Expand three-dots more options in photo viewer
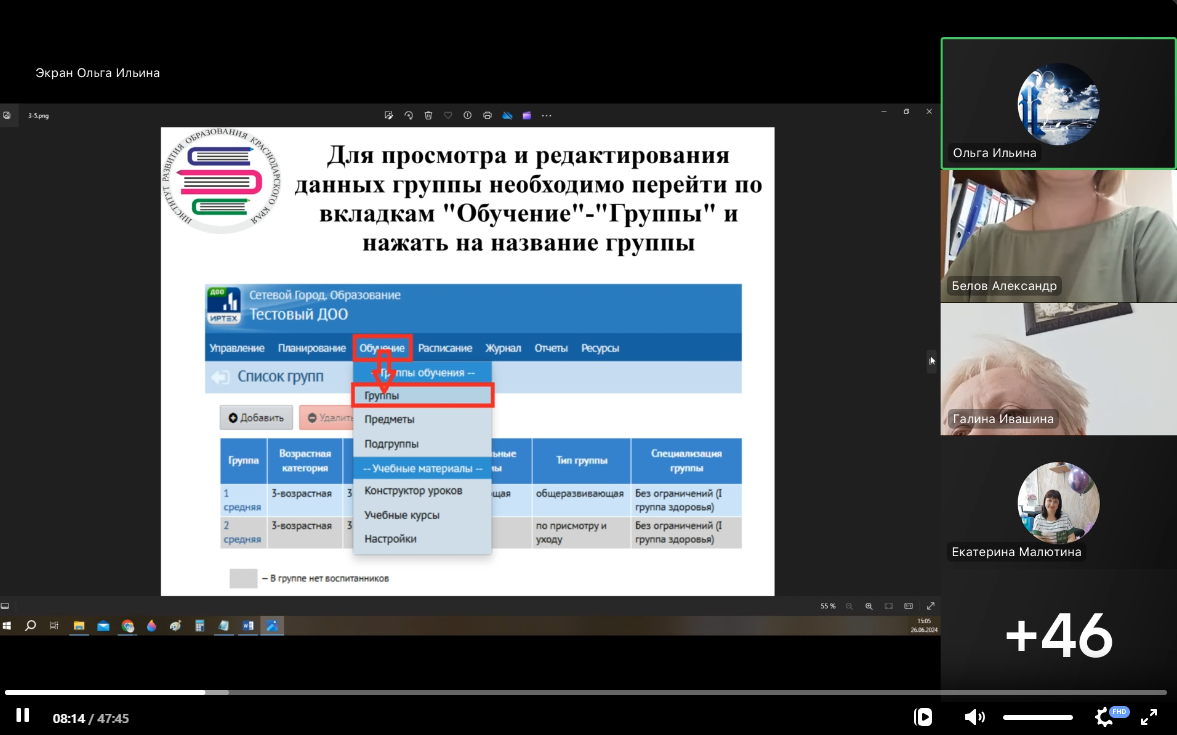The width and height of the screenshot is (1177, 735). [546, 115]
